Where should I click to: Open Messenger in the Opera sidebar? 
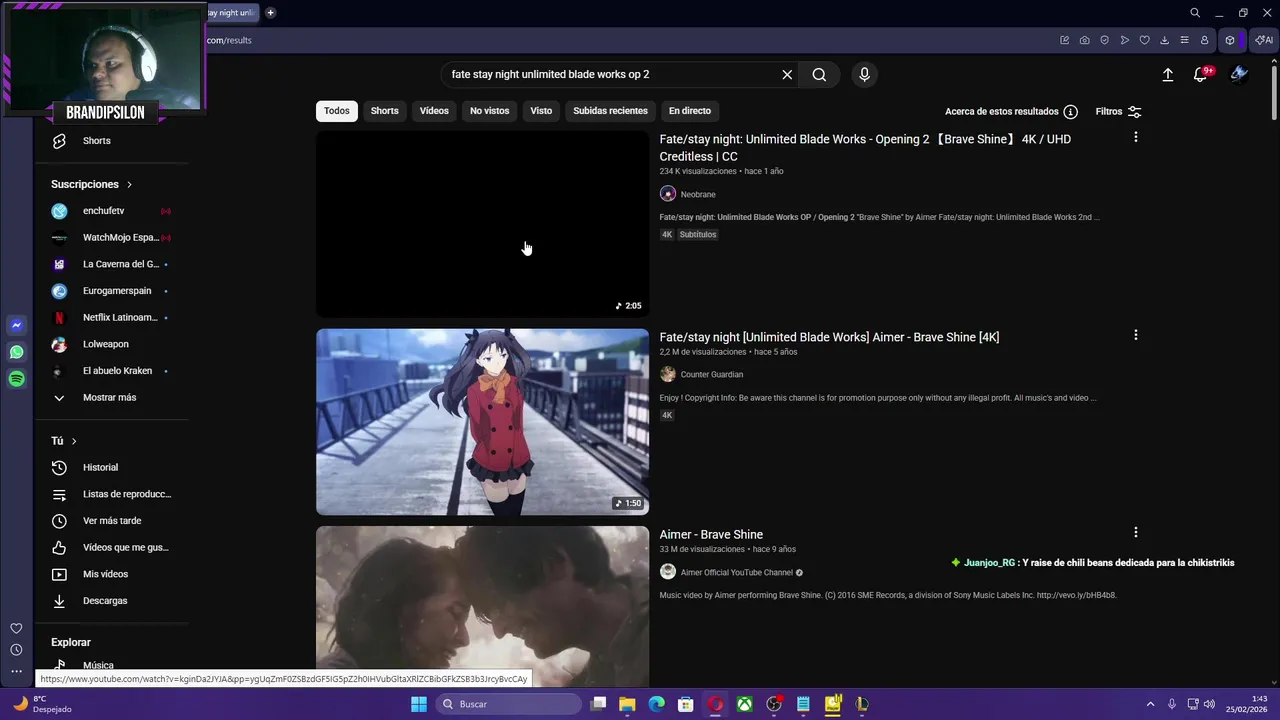click(x=17, y=325)
